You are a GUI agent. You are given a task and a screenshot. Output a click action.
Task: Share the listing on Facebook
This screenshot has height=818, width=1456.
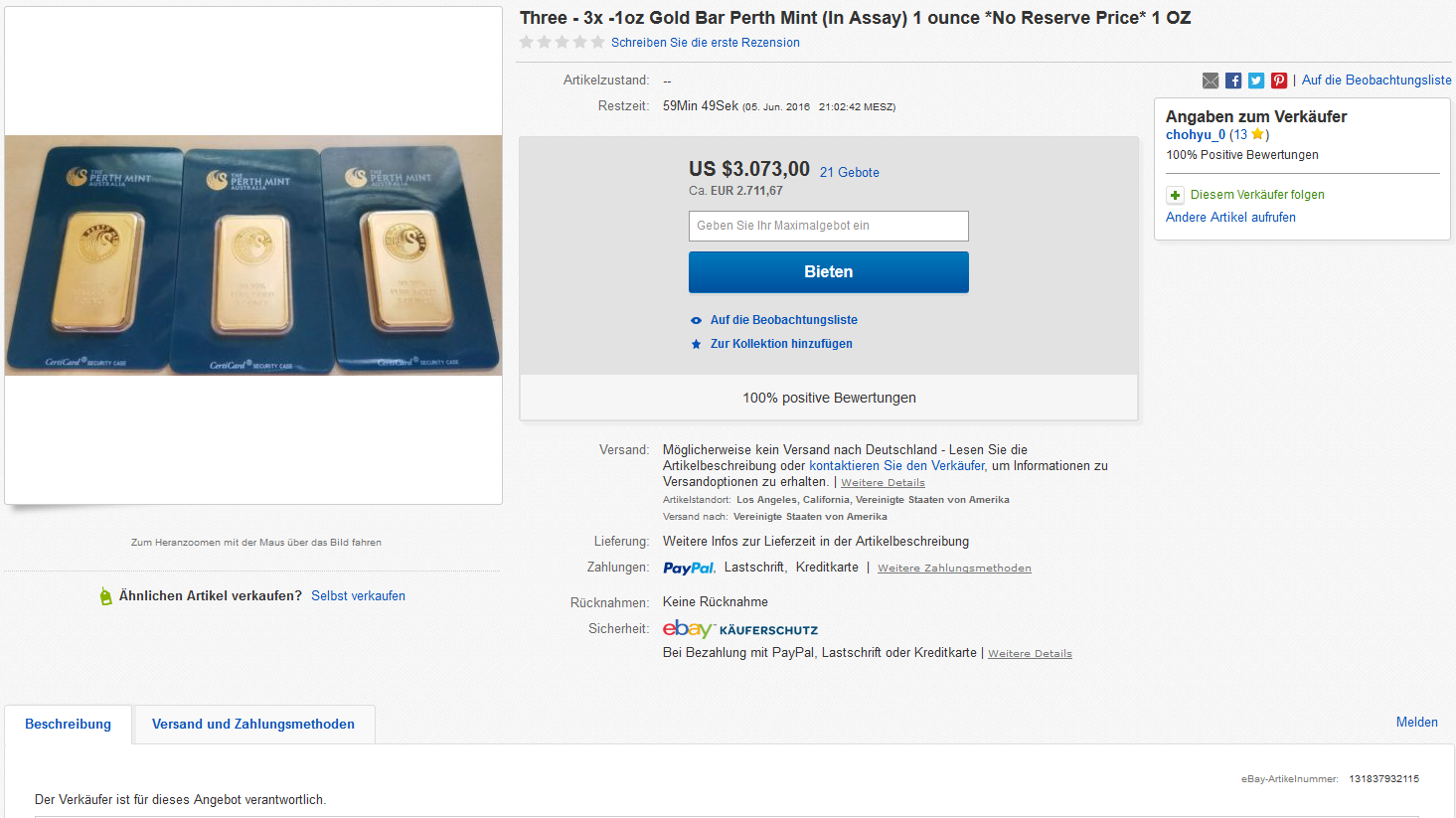click(1233, 81)
